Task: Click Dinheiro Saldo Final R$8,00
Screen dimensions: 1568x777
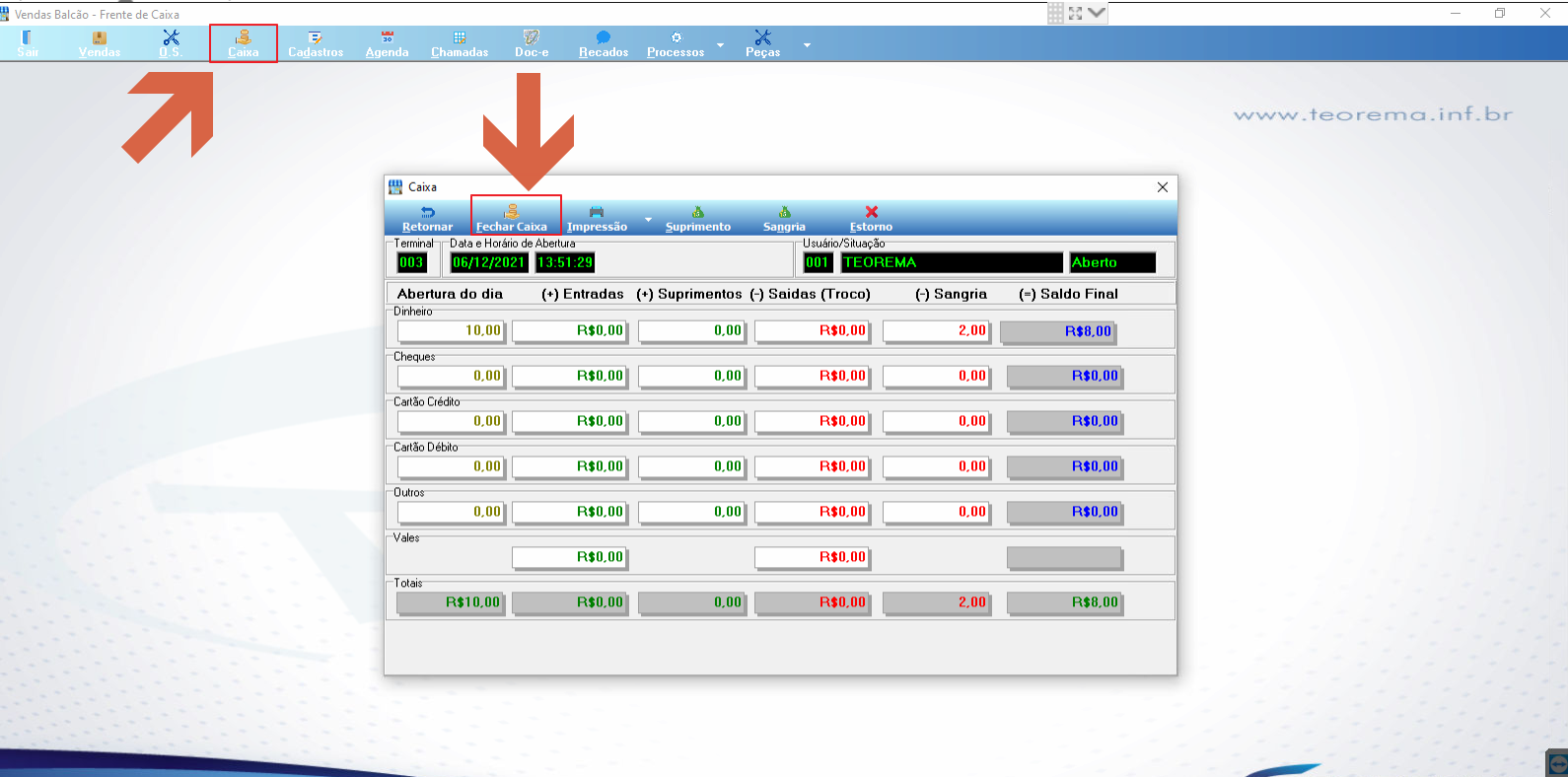Action: pos(1057,331)
